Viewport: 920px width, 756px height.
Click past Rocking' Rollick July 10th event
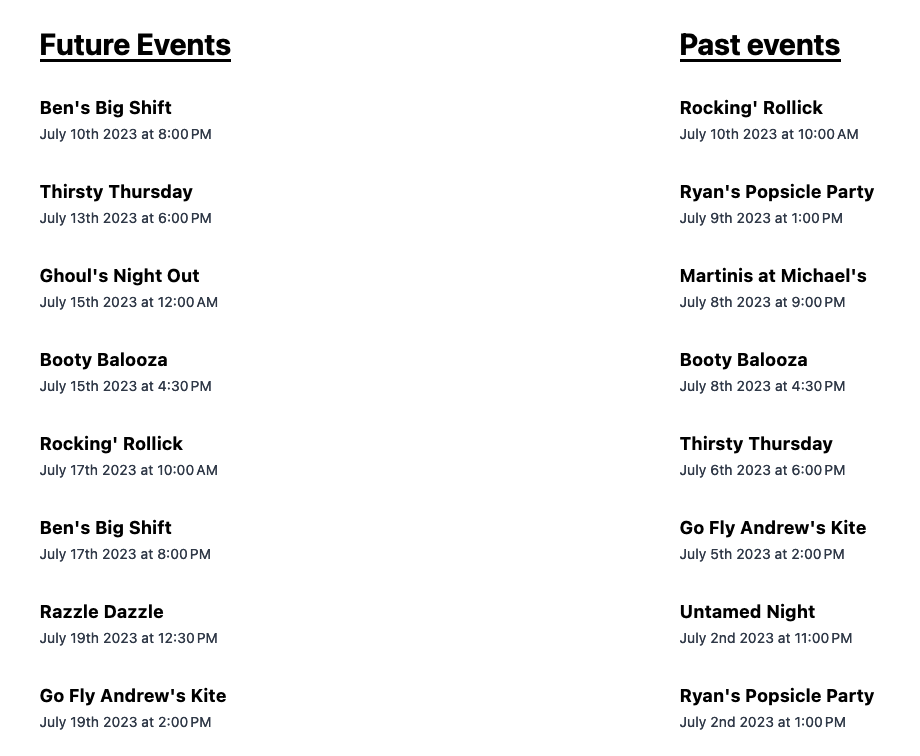[x=751, y=108]
